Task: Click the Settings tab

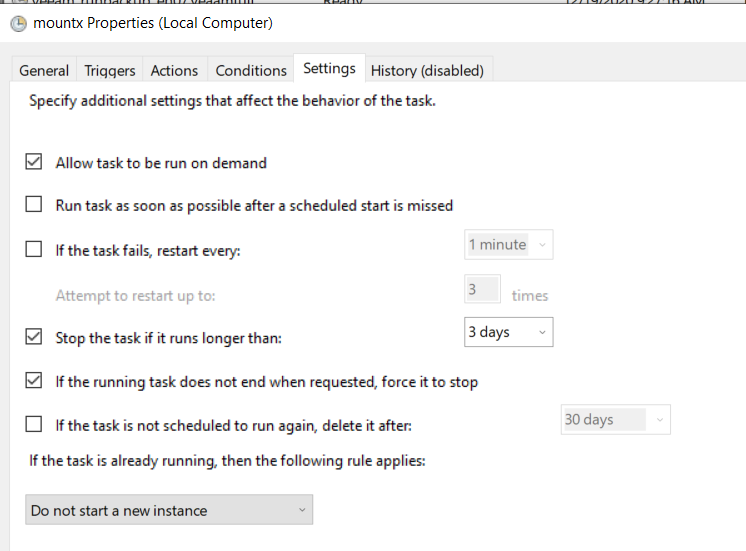Action: (329, 68)
